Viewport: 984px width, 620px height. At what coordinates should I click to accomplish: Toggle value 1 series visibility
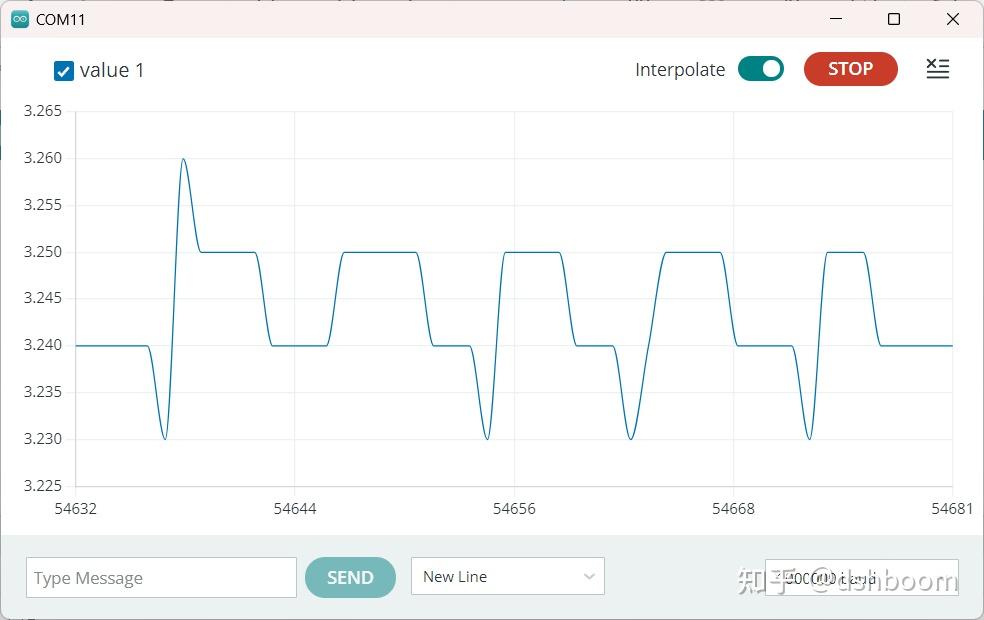coord(63,70)
